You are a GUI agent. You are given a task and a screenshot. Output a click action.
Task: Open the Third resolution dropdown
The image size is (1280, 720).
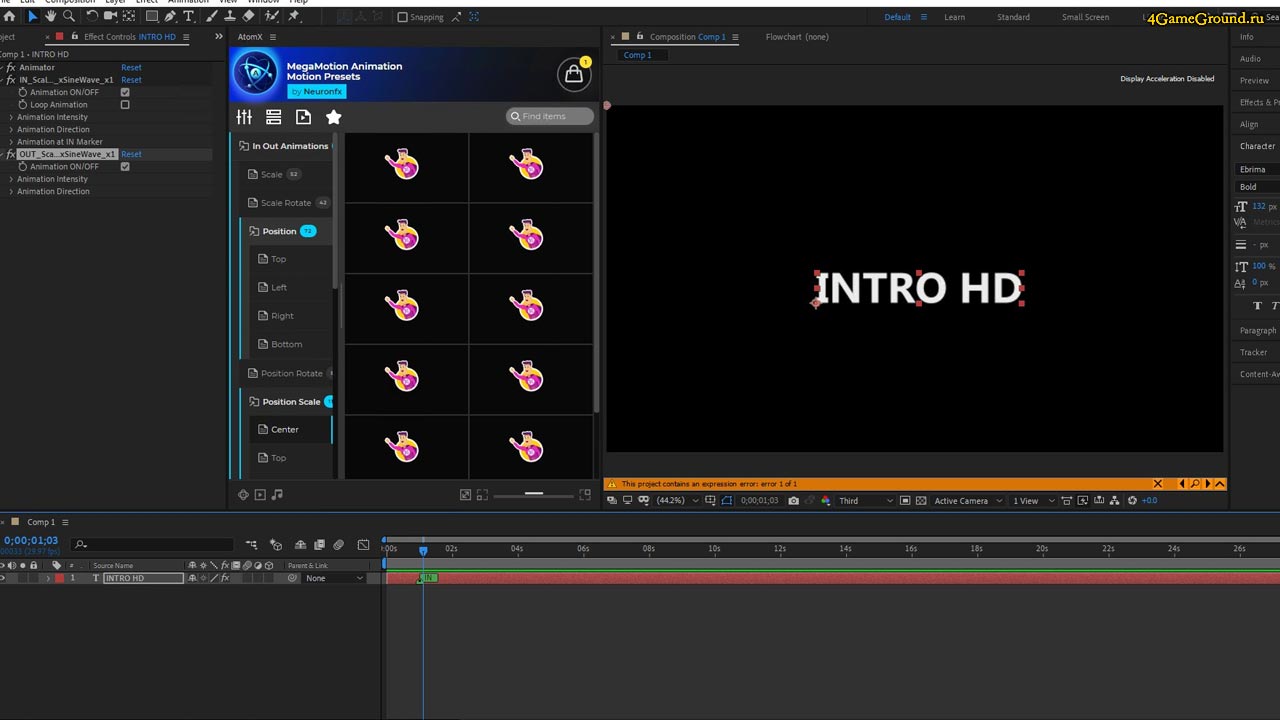point(864,500)
